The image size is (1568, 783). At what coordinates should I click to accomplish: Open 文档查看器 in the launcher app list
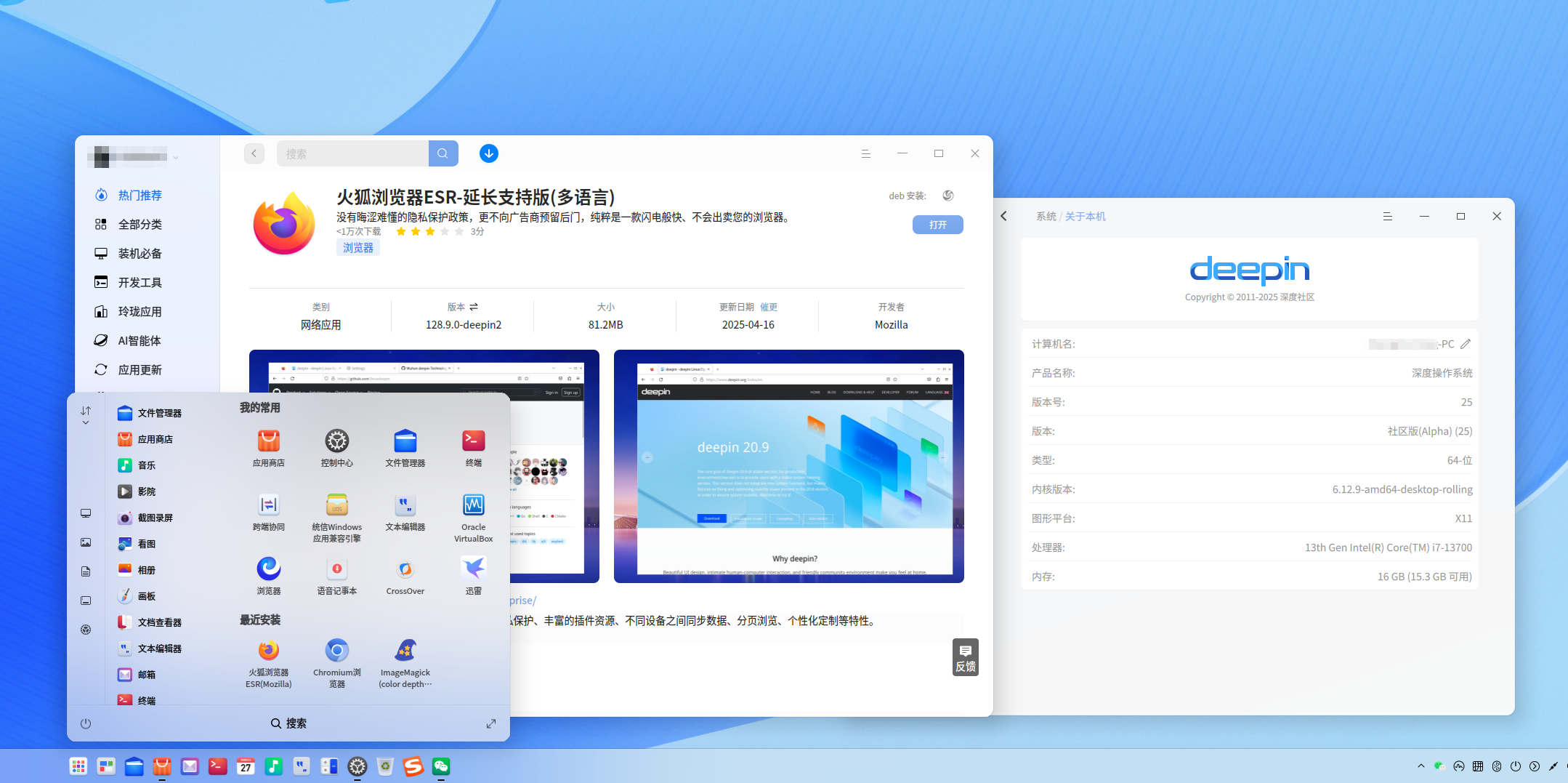point(150,622)
